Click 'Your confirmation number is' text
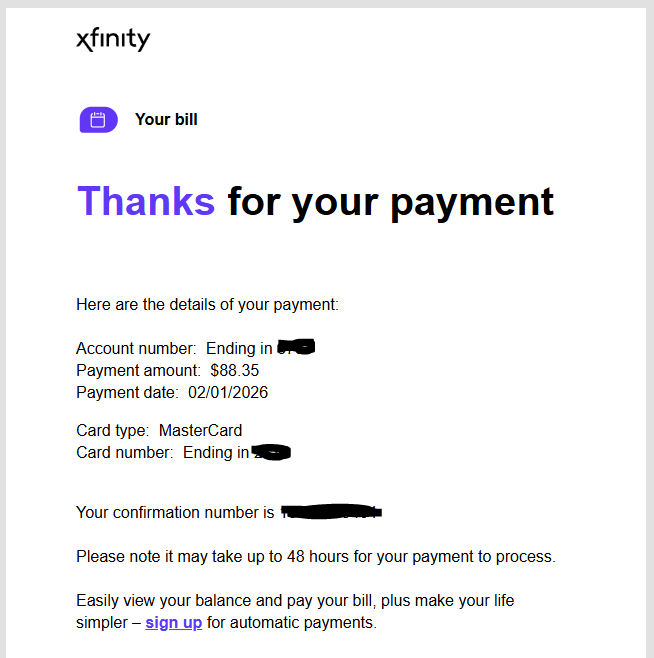 tap(174, 513)
